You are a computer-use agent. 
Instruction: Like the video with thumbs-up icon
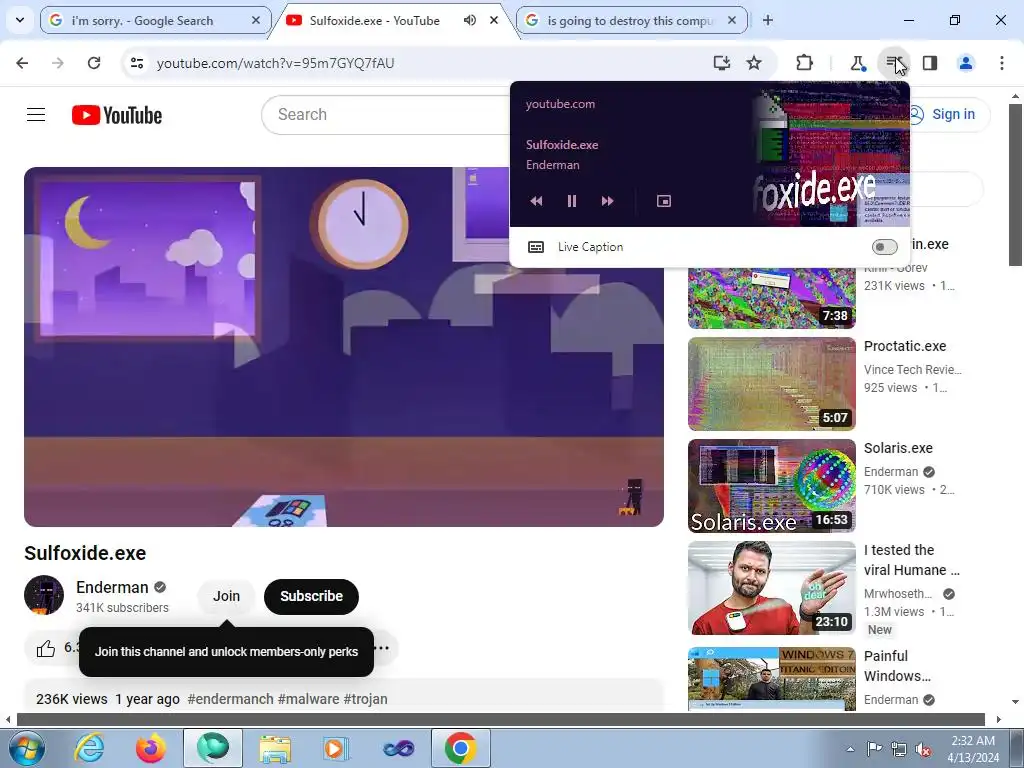tap(46, 648)
